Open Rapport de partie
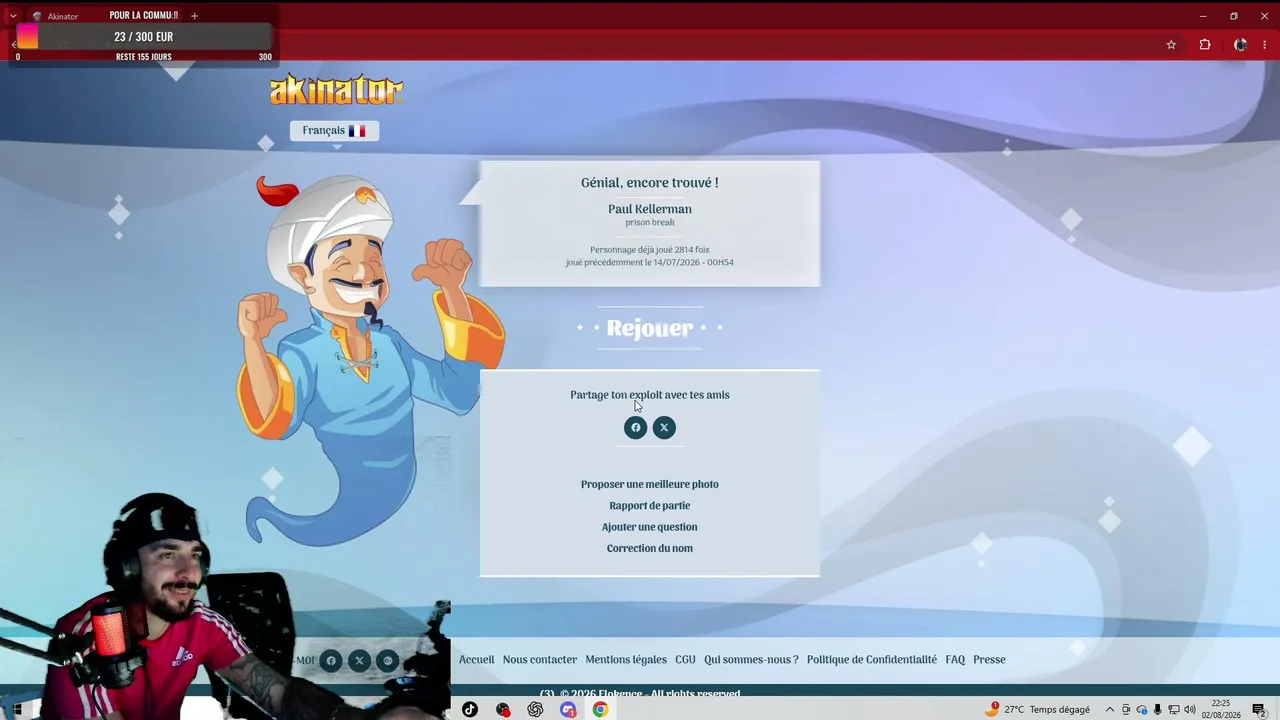This screenshot has height=720, width=1280. [x=650, y=506]
